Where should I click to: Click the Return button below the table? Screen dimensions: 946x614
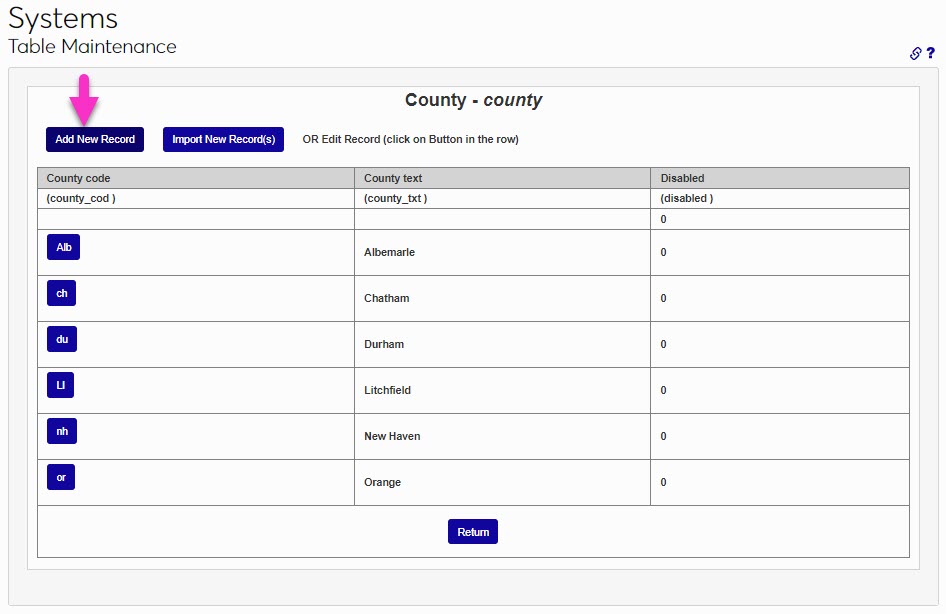472,531
